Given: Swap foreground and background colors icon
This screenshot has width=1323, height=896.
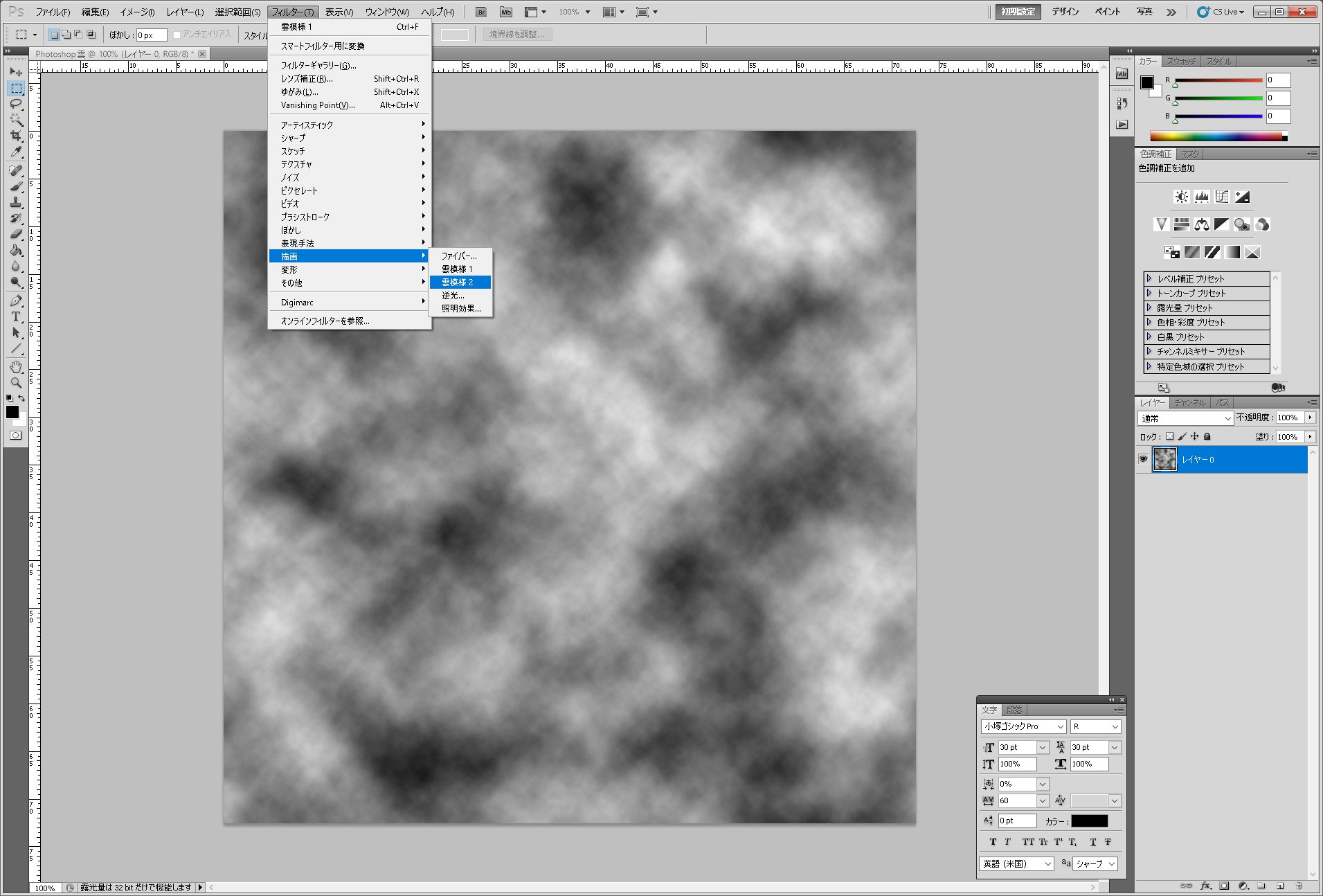Looking at the screenshot, I should click(x=21, y=398).
